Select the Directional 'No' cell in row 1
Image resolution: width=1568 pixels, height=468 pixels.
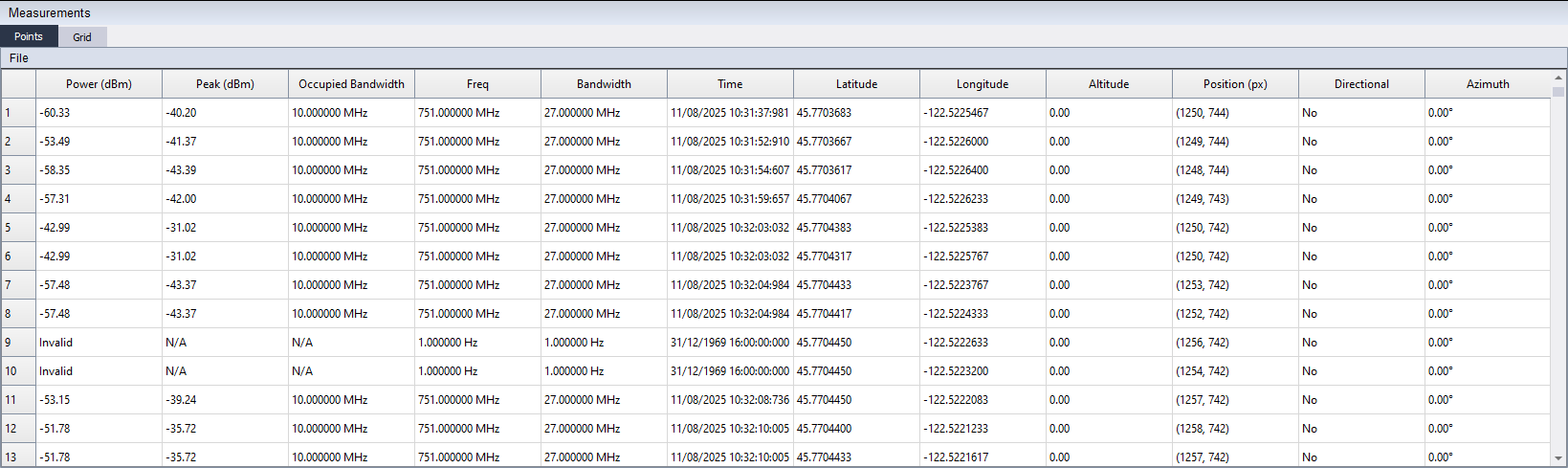[1362, 113]
